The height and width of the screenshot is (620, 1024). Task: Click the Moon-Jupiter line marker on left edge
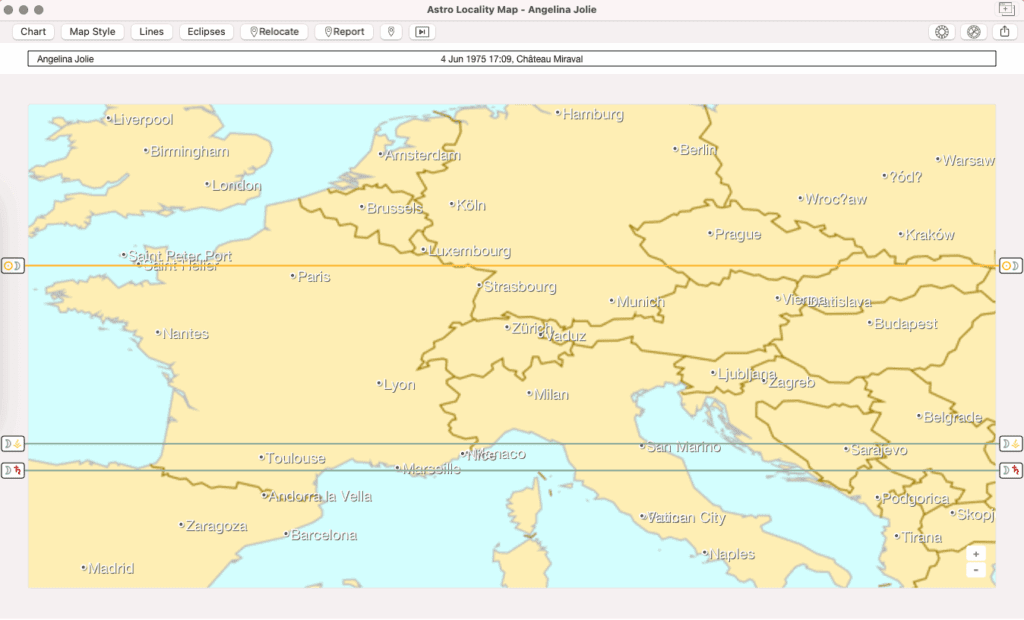(12, 444)
